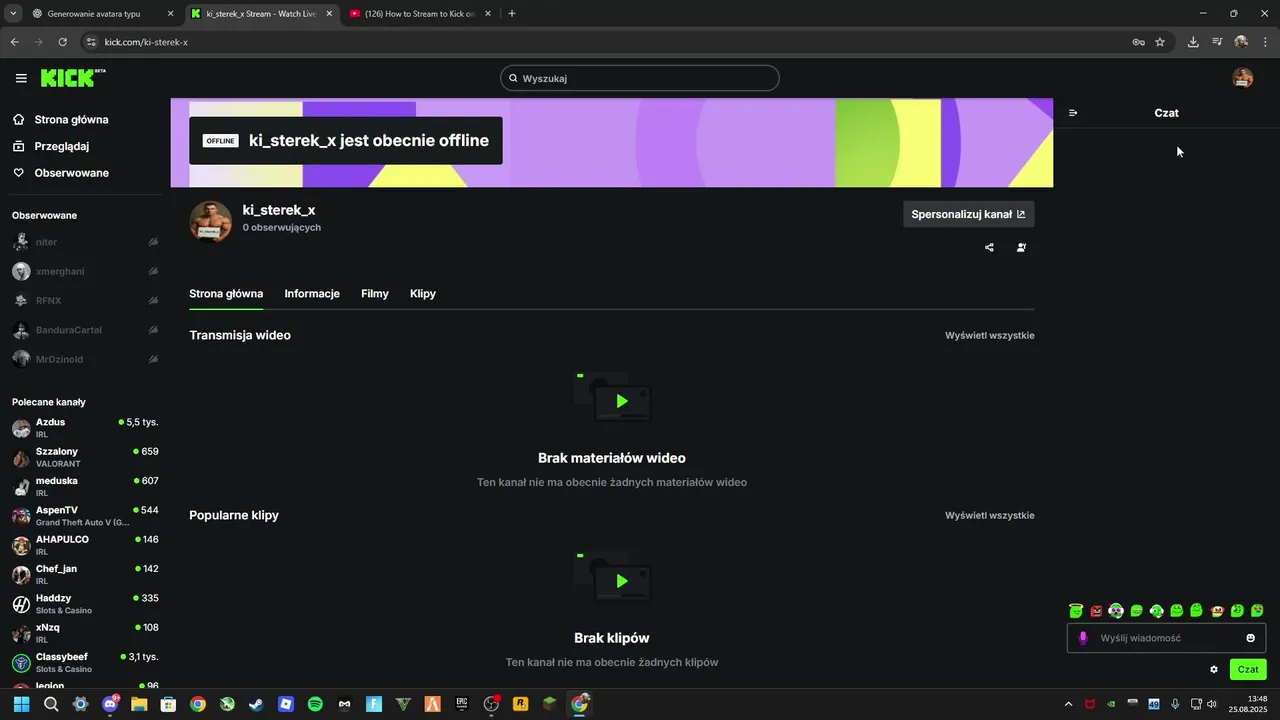Go back in browser history
Viewport: 1280px width, 720px height.
(14, 42)
